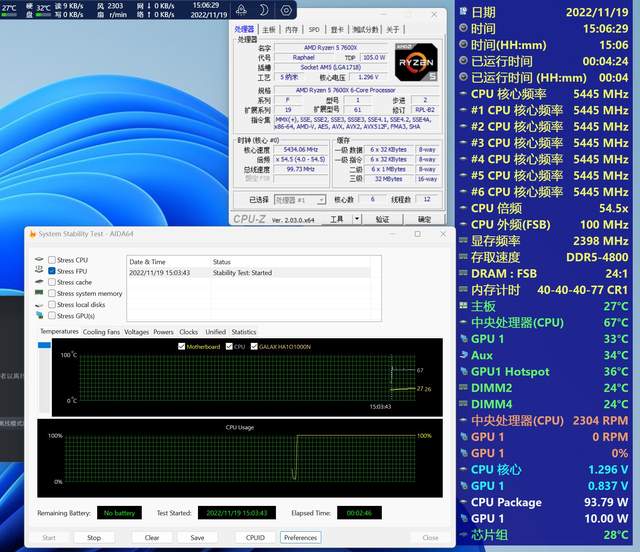Switch to Unified tab in AIDA64
The width and height of the screenshot is (640, 552).
coord(216,332)
